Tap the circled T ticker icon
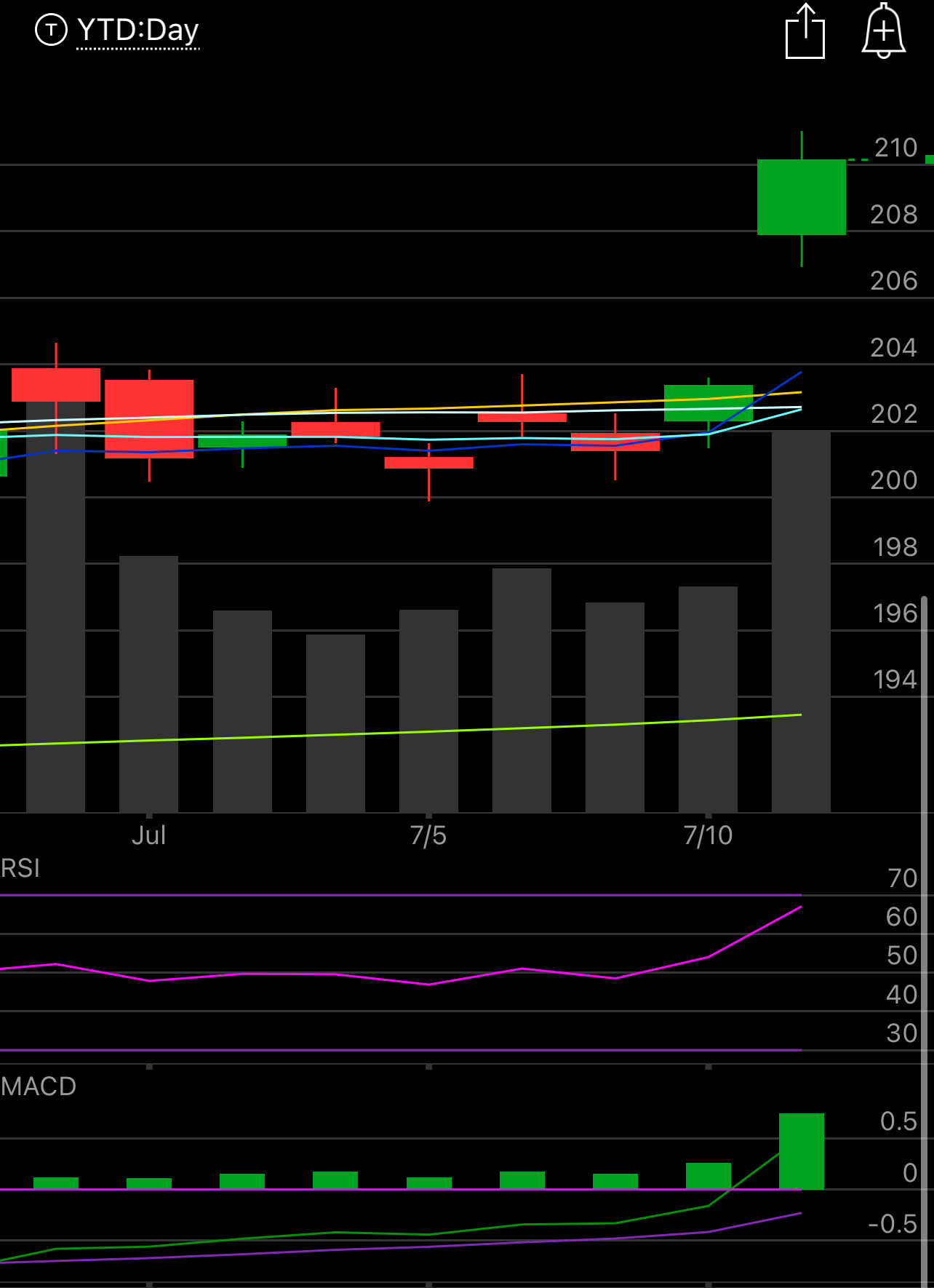 point(51,30)
